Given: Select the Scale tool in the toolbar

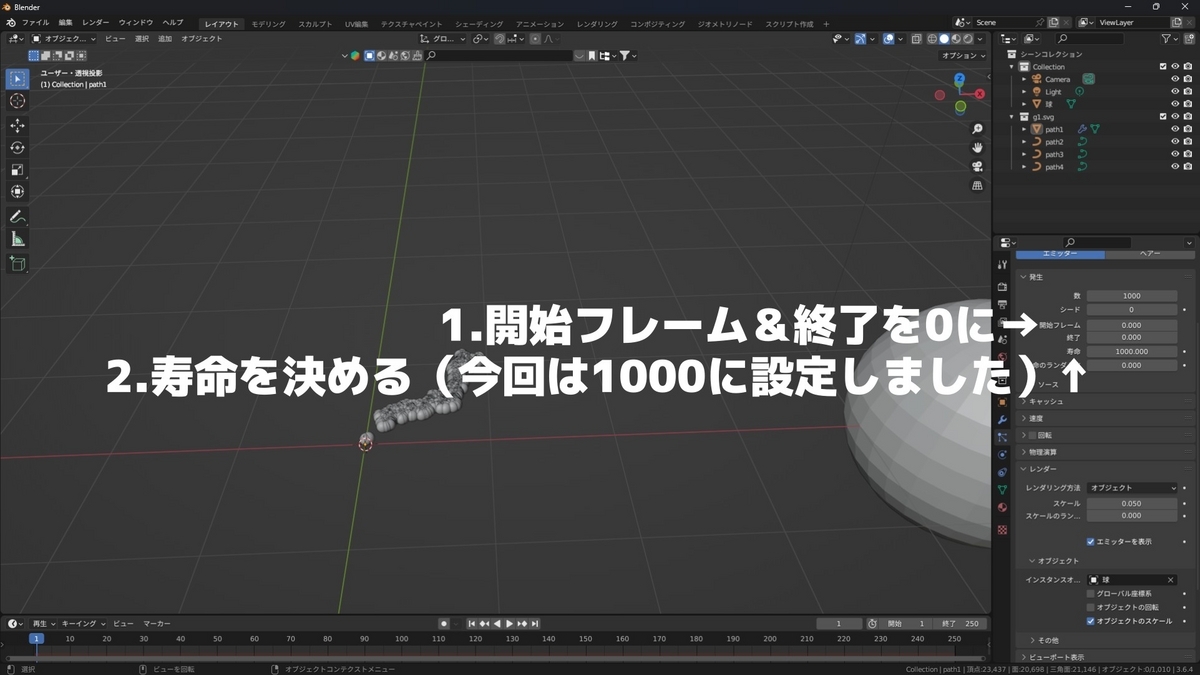Looking at the screenshot, I should pyautogui.click(x=16, y=168).
